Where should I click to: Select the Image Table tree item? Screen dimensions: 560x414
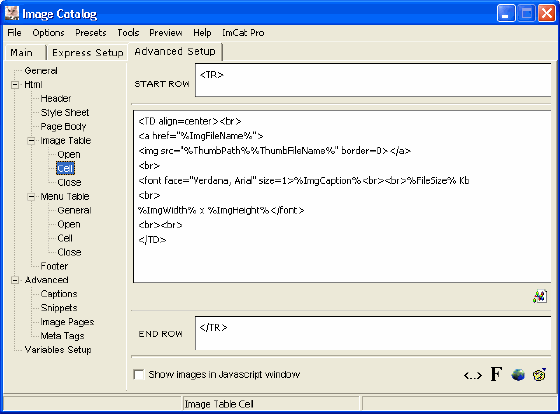(x=66, y=140)
